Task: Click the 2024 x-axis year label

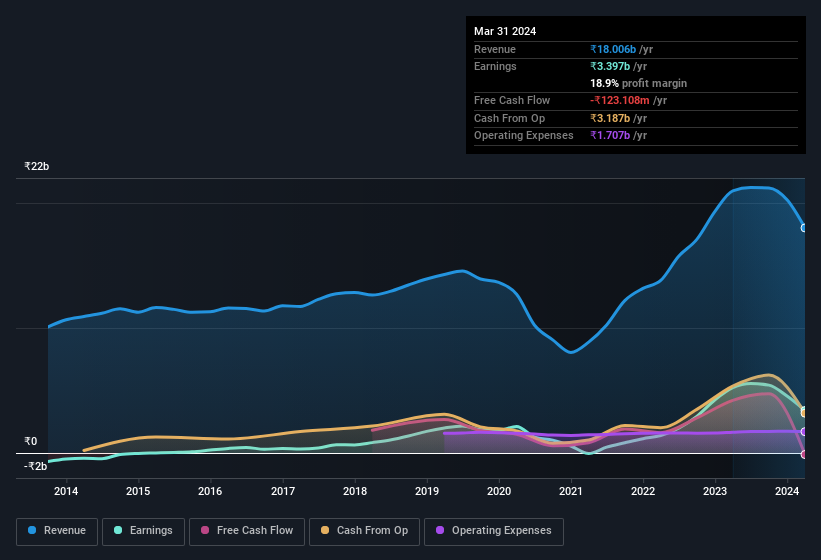Action: click(x=787, y=491)
